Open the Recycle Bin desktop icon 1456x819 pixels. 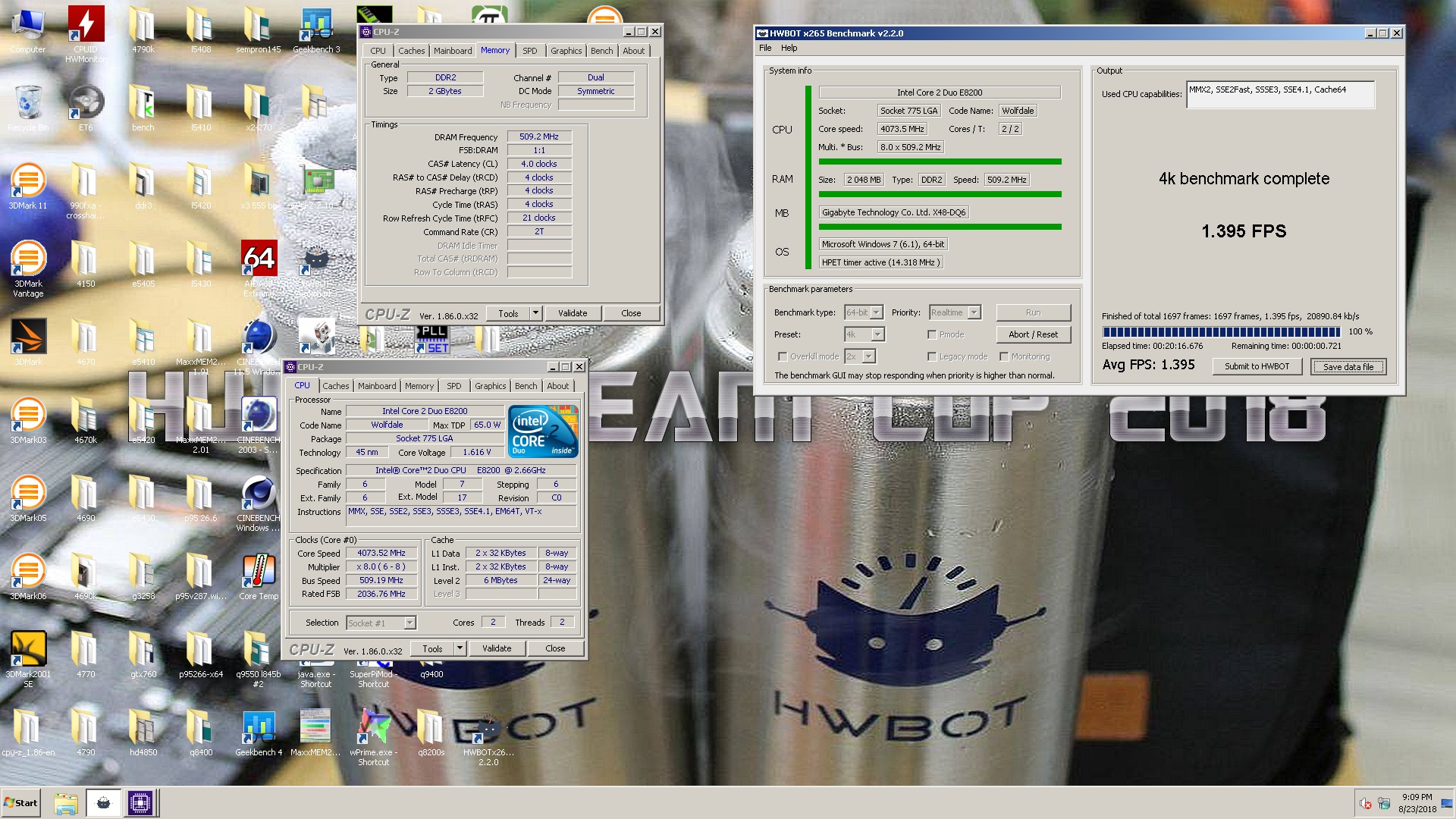click(x=28, y=108)
